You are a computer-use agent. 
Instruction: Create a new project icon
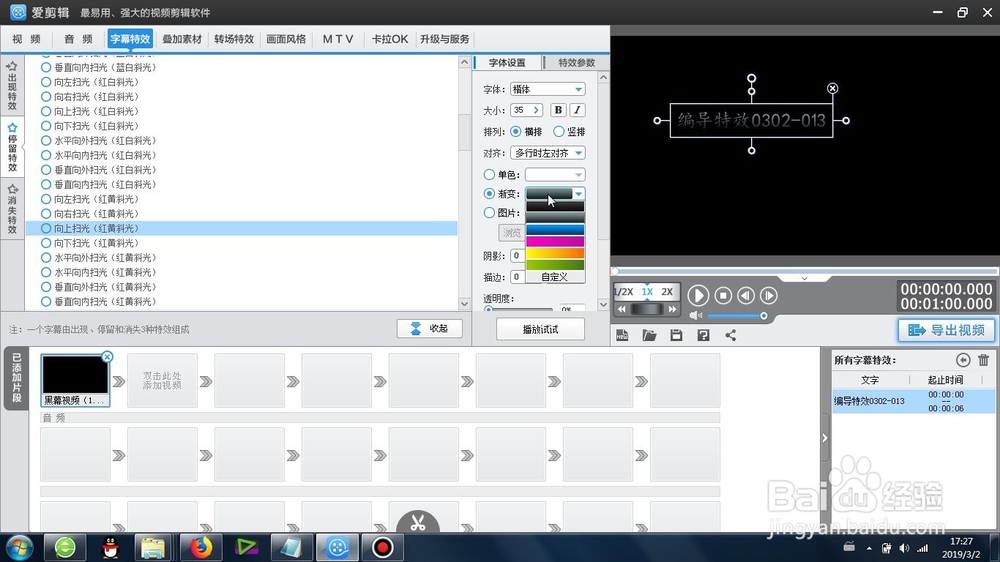(622, 335)
